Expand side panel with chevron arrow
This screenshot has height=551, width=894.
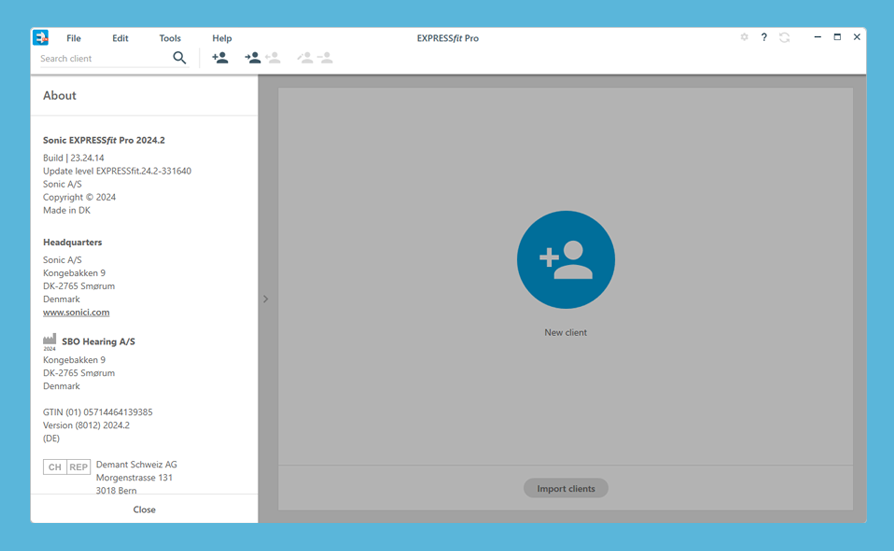point(266,299)
